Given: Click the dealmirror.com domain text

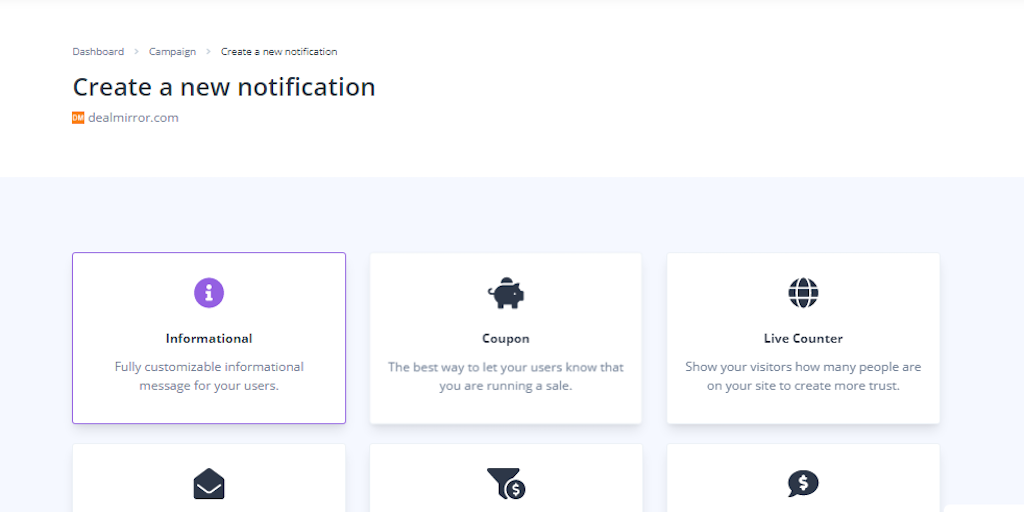Looking at the screenshot, I should pos(133,118).
